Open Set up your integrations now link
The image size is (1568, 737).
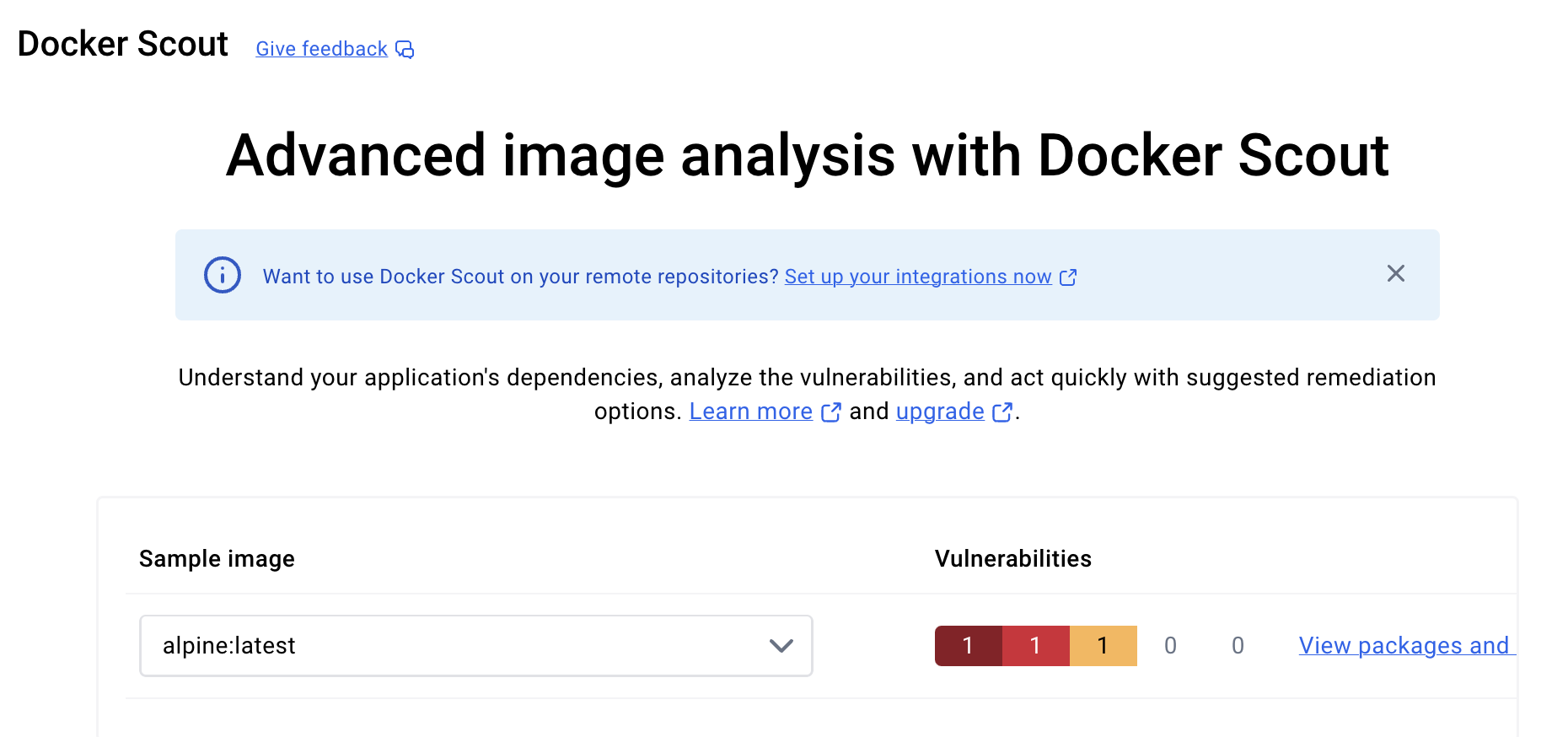(918, 277)
